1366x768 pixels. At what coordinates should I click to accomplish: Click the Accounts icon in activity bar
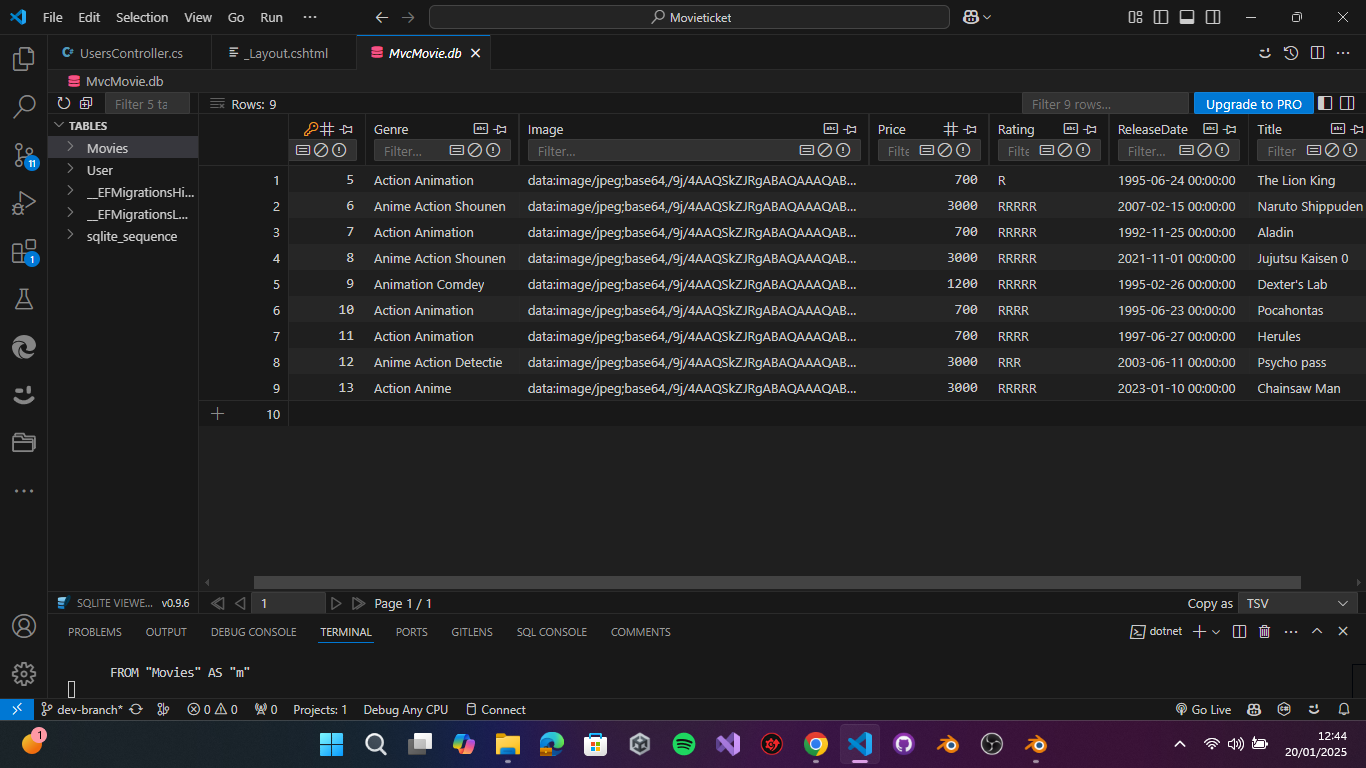[24, 626]
